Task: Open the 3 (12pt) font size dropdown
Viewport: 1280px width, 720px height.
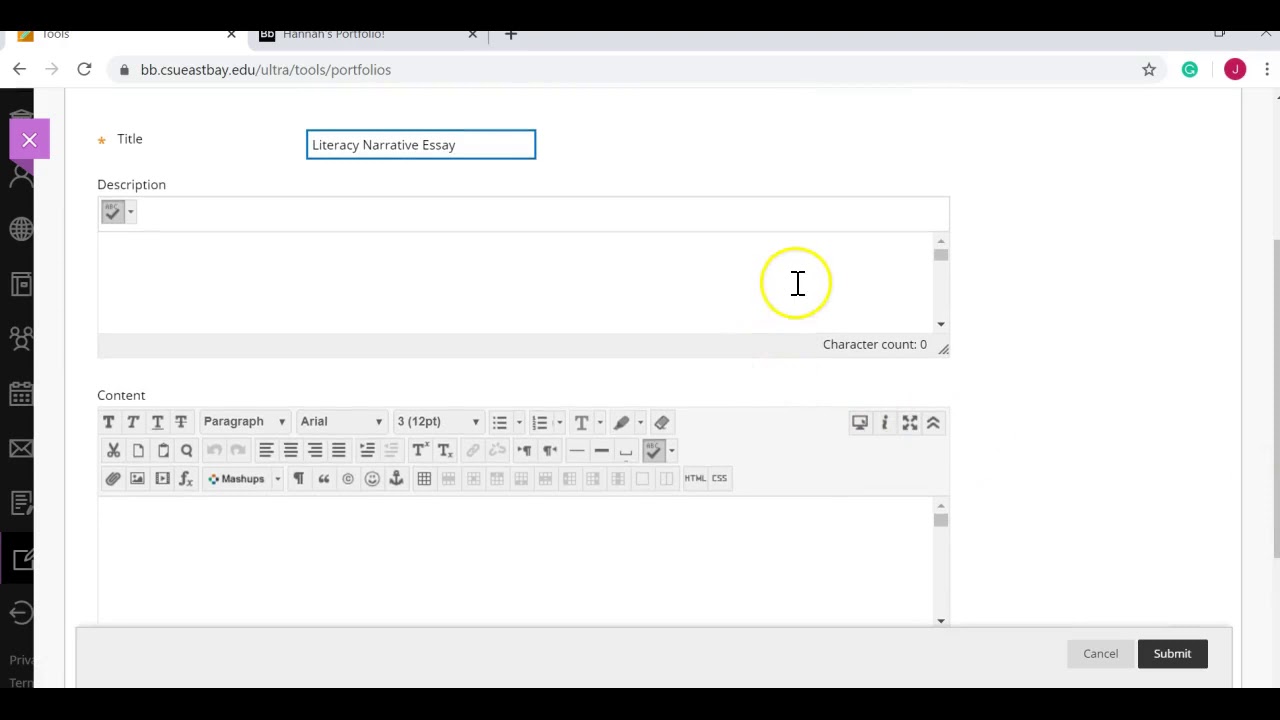Action: (x=438, y=422)
